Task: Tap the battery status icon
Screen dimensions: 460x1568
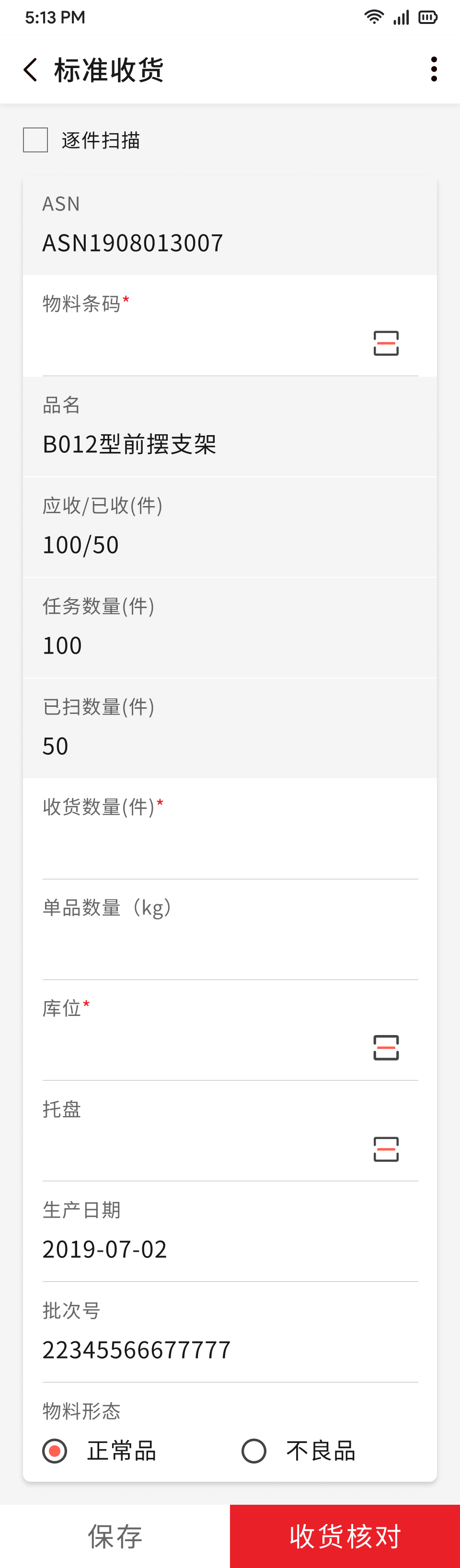Action: pyautogui.click(x=428, y=17)
